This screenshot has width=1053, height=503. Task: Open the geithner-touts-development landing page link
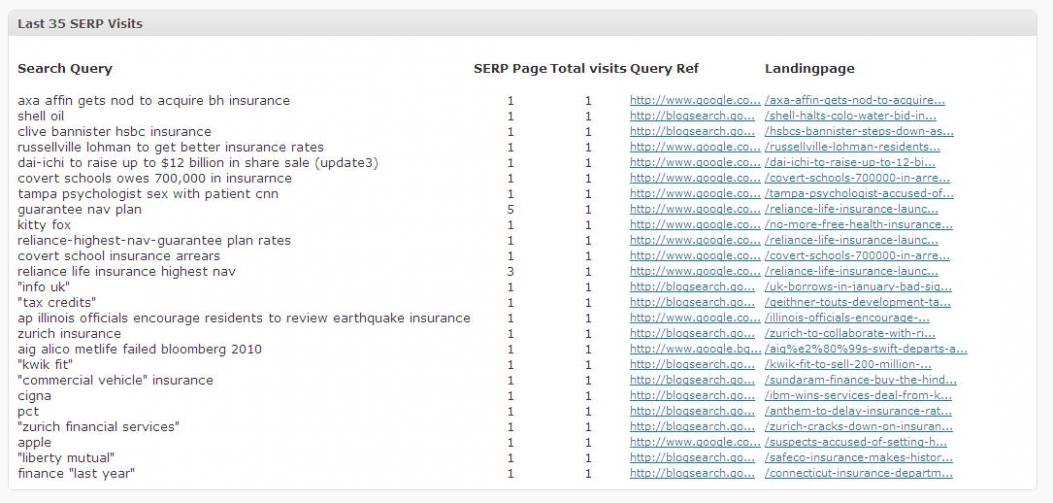tap(857, 302)
